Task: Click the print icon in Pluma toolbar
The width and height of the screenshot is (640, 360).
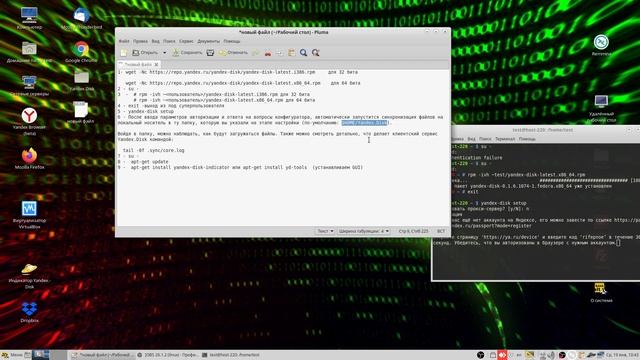Action: [x=210, y=53]
